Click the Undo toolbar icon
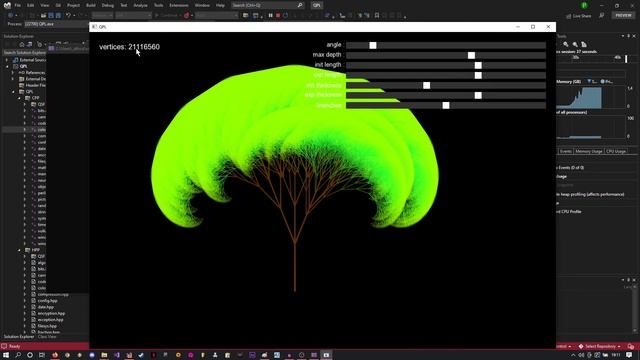The image size is (640, 360). pos(68,16)
